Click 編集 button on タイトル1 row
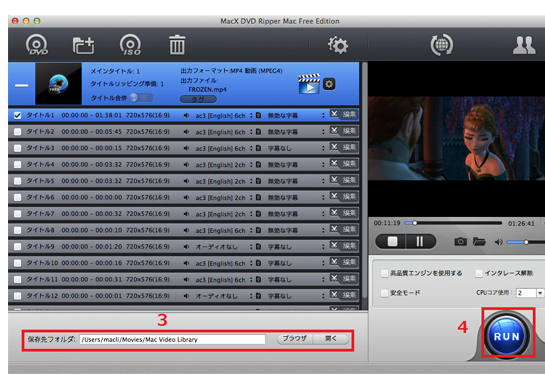This screenshot has height=388, width=545. coord(349,114)
